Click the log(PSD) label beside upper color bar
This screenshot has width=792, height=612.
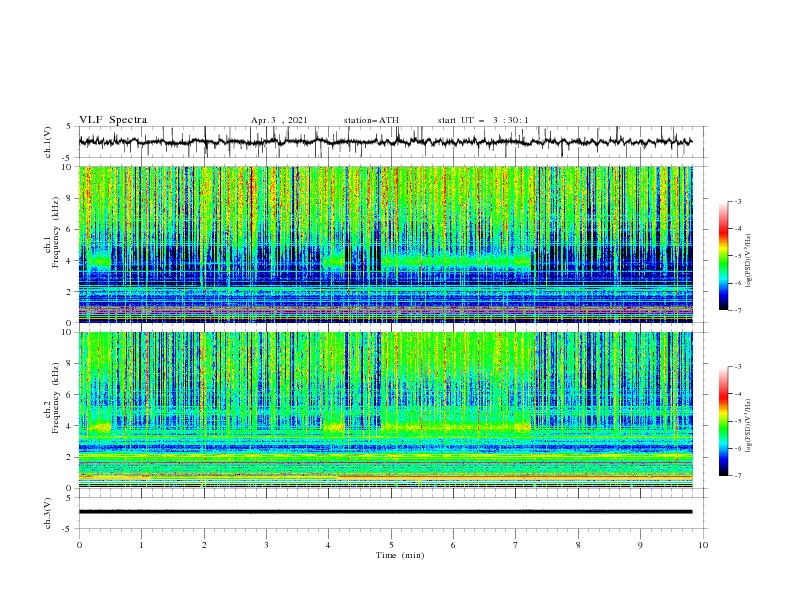(749, 261)
